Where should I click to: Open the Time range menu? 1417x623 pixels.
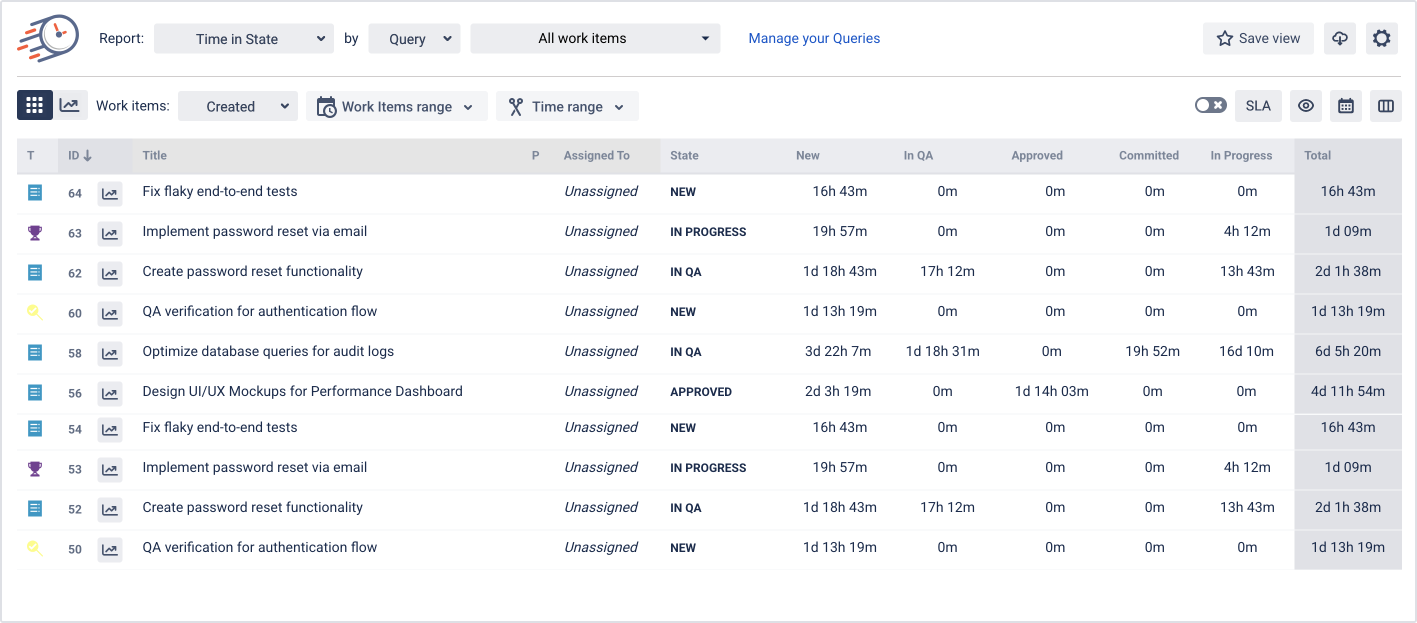click(x=567, y=107)
